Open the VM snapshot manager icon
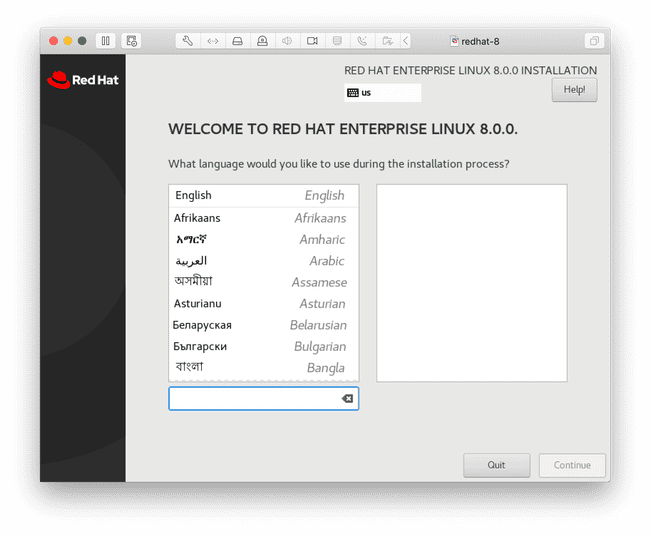650x535 pixels. tap(131, 41)
